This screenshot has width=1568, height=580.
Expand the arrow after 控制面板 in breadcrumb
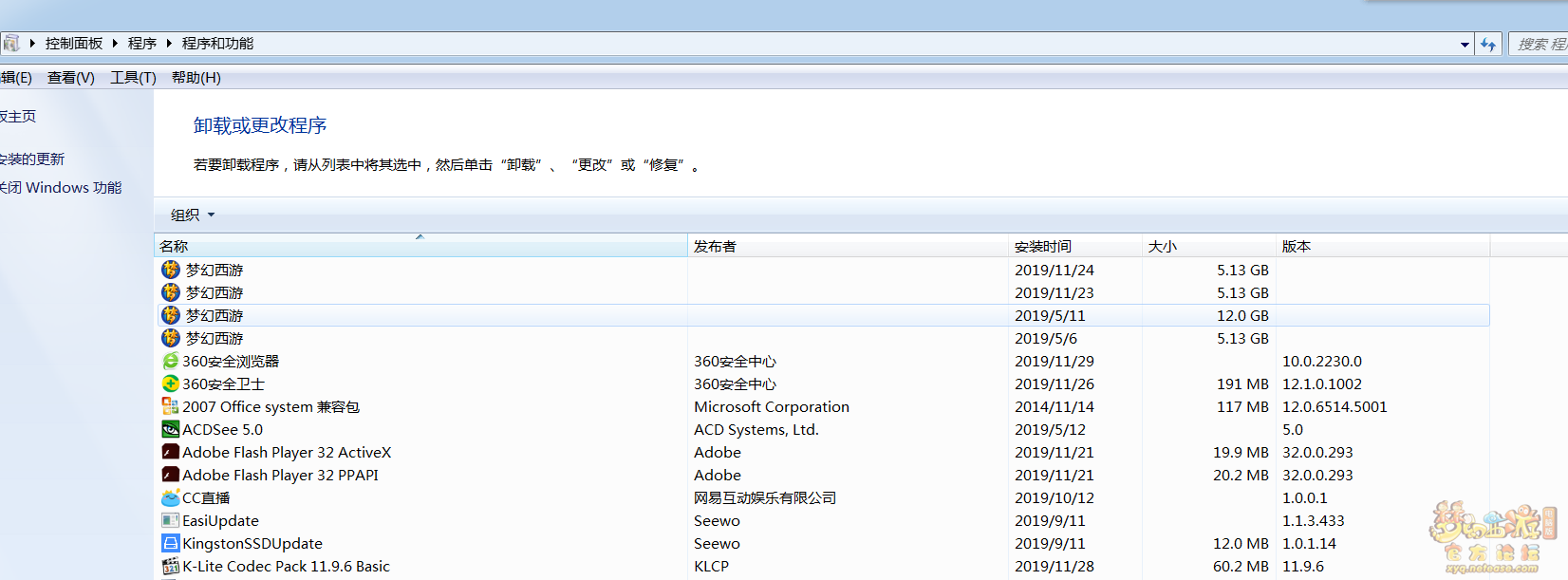[x=115, y=44]
